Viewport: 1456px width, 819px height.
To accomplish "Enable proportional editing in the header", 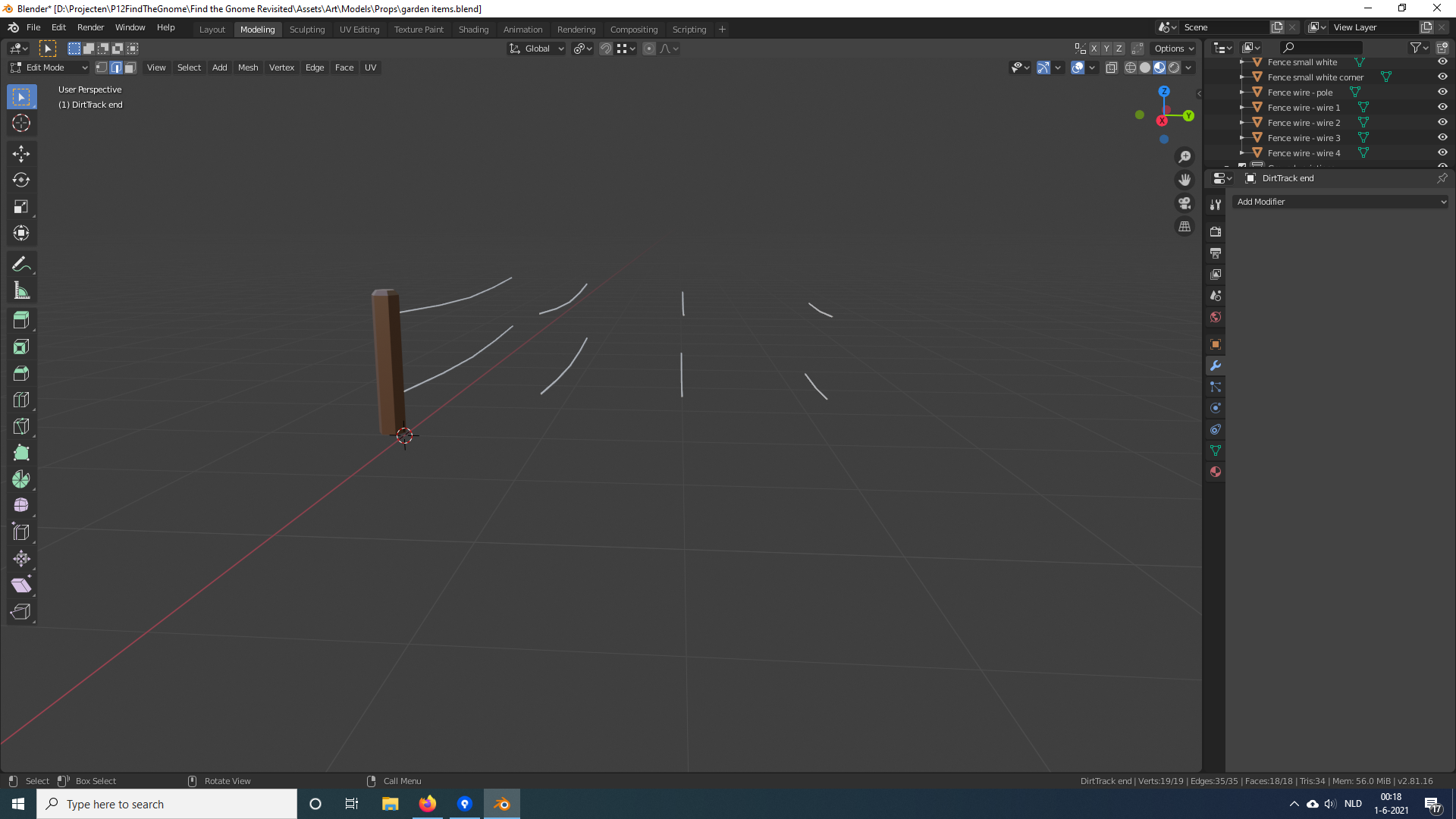I will [x=649, y=48].
